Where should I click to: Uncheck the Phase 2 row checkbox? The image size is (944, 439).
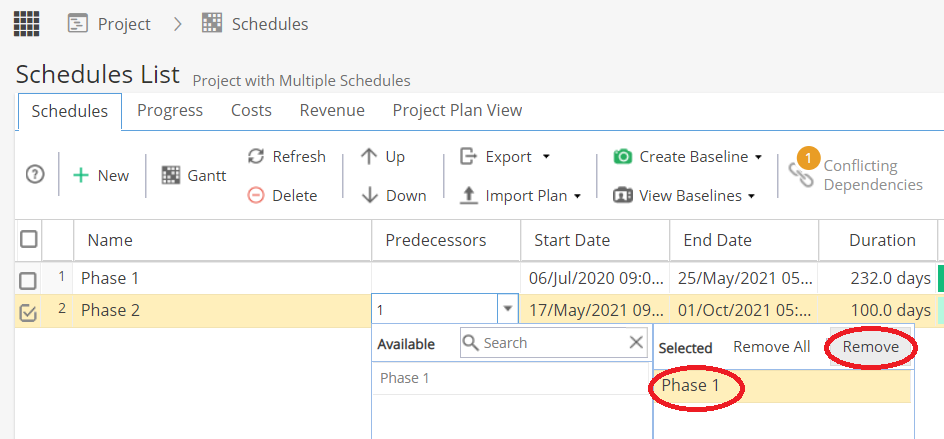(28, 313)
